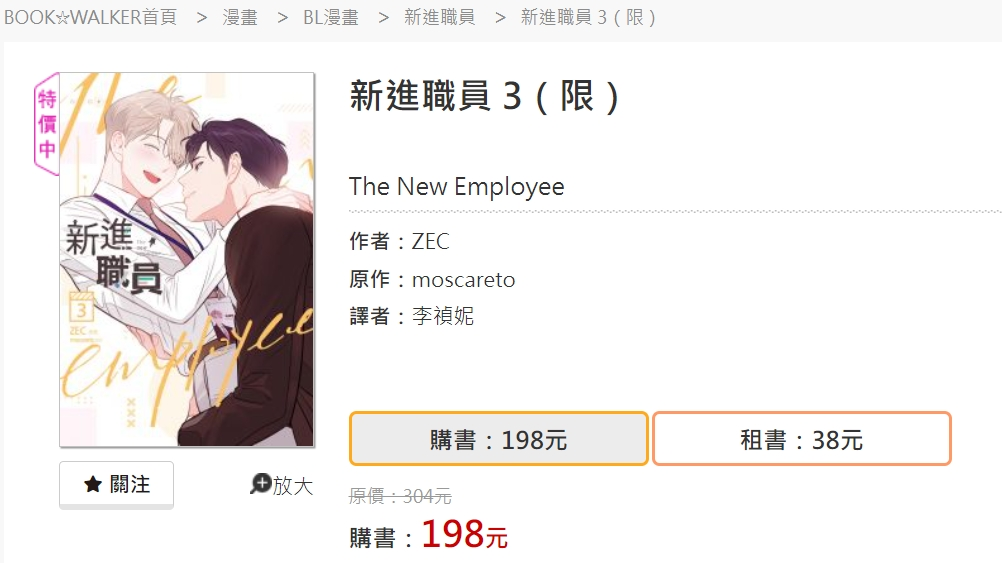Click the pink 特價中 sale badge
This screenshot has height=563, width=1002.
coord(47,124)
